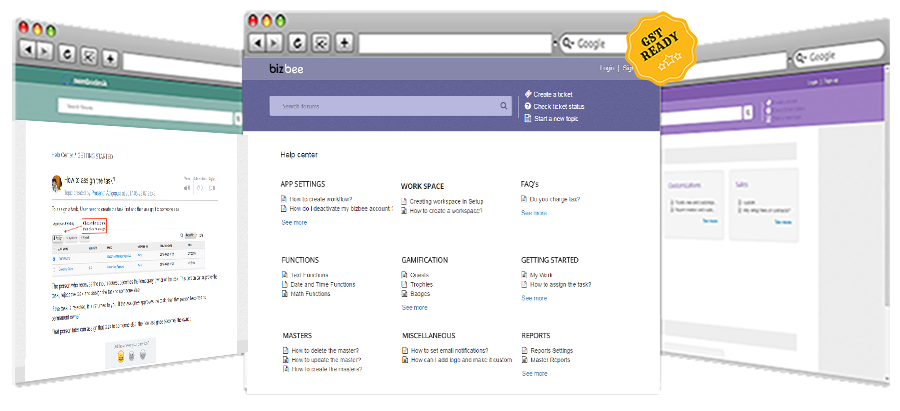Click the plus add-bookmark button in left window
Image resolution: width=900 pixels, height=411 pixels.
click(x=111, y=58)
